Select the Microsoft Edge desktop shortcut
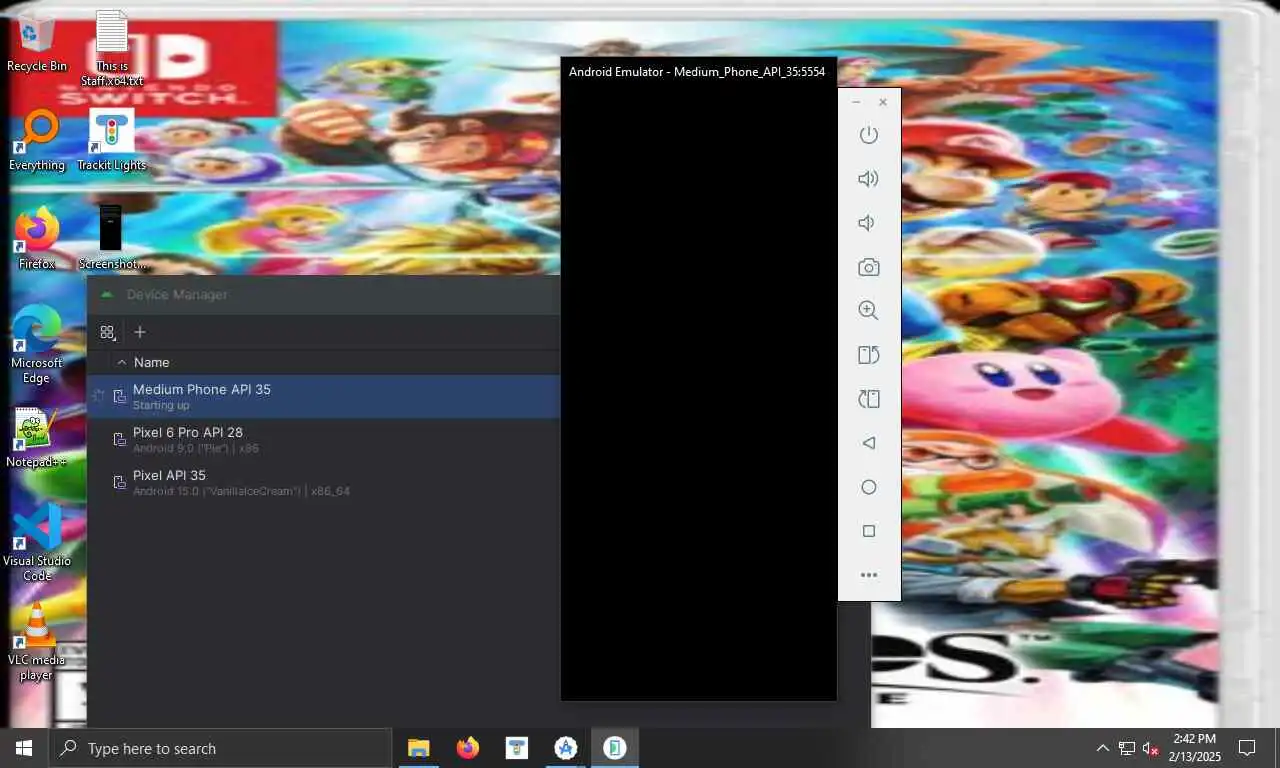Image resolution: width=1280 pixels, height=768 pixels. (37, 346)
